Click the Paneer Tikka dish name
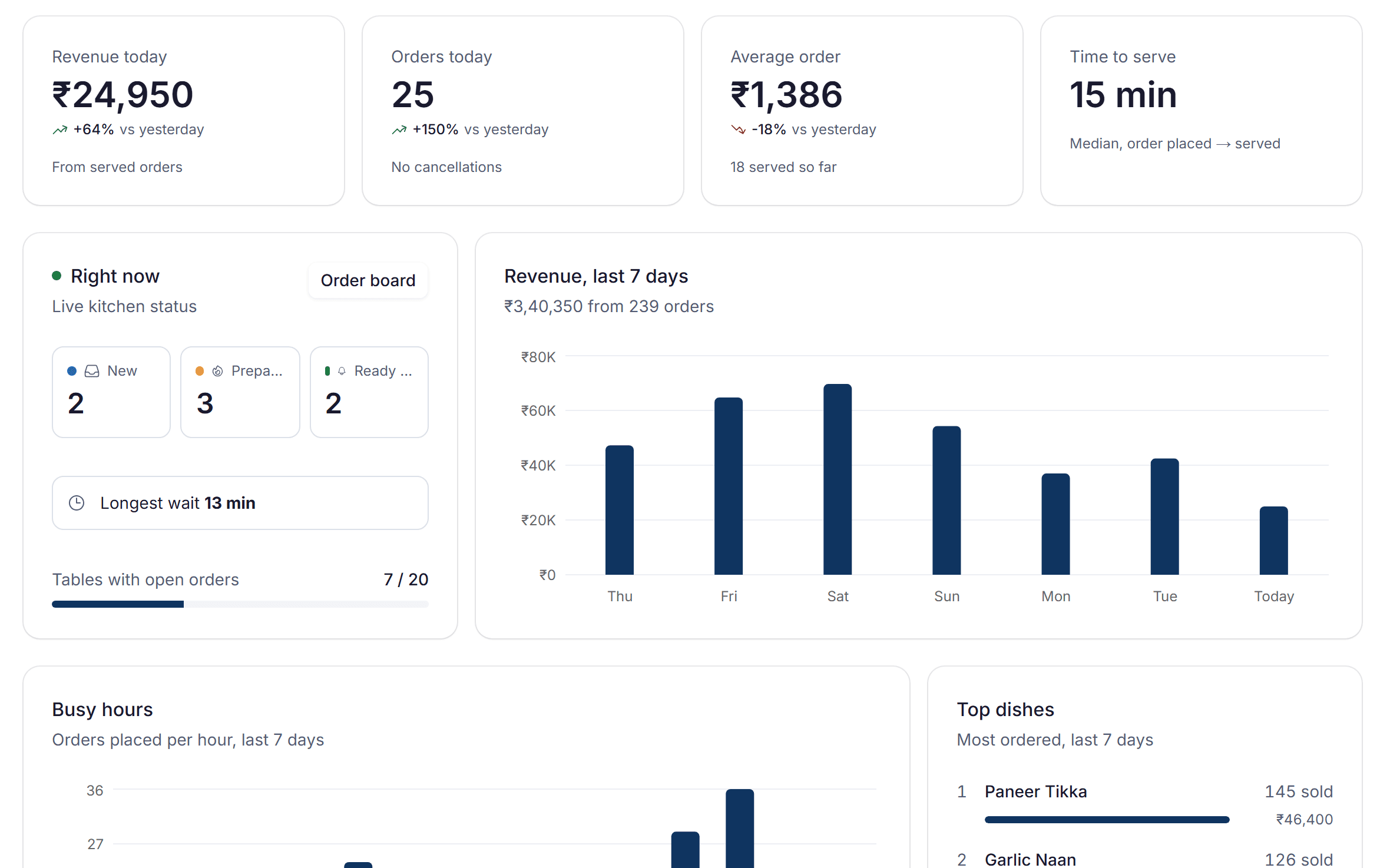 pyautogui.click(x=1035, y=791)
